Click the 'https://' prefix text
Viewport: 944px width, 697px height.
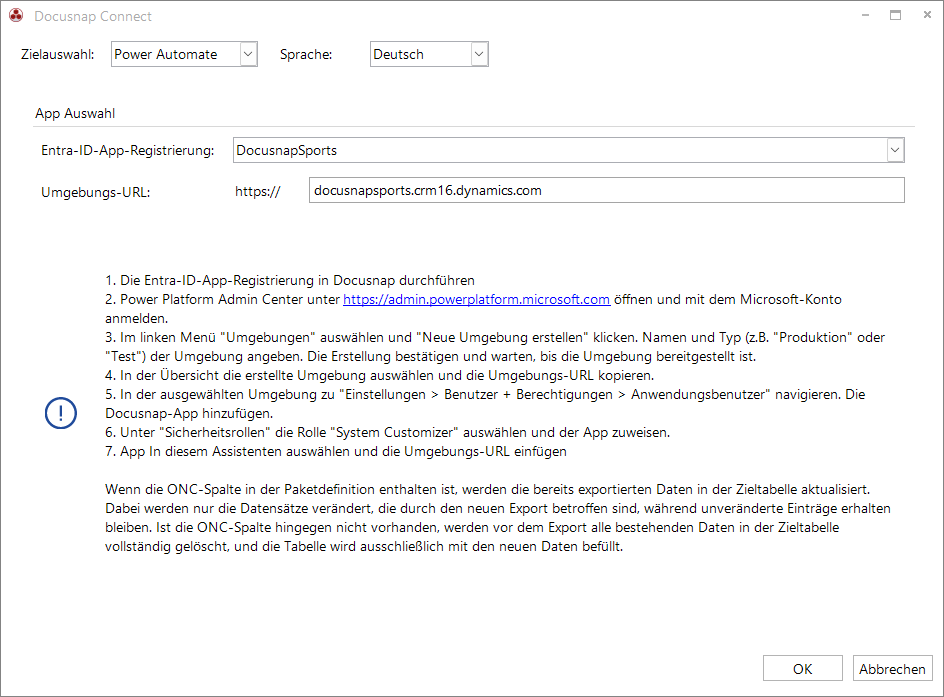[258, 191]
